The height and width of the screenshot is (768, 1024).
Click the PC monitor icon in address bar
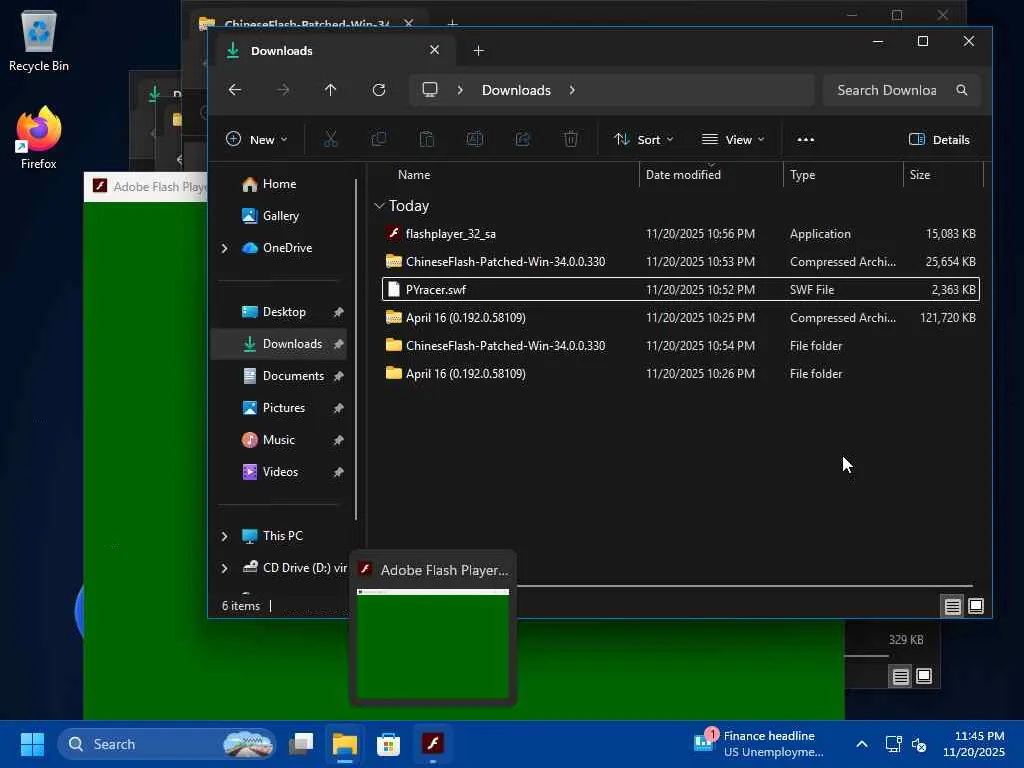pos(430,90)
